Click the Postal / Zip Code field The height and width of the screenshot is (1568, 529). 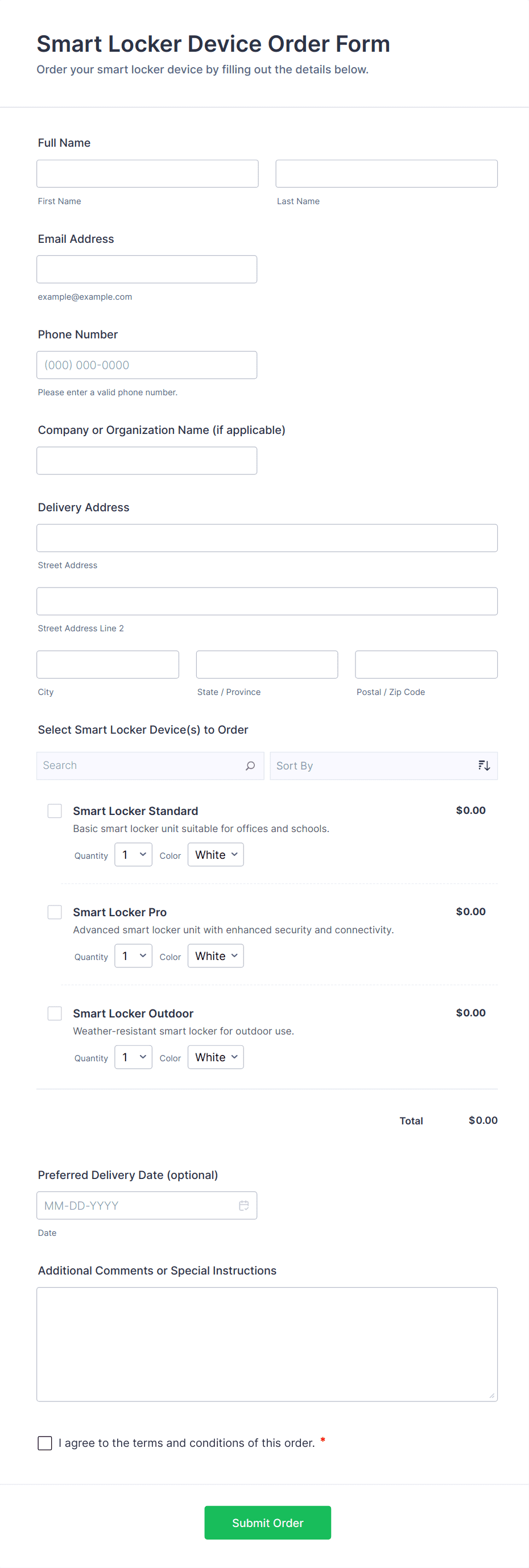426,665
